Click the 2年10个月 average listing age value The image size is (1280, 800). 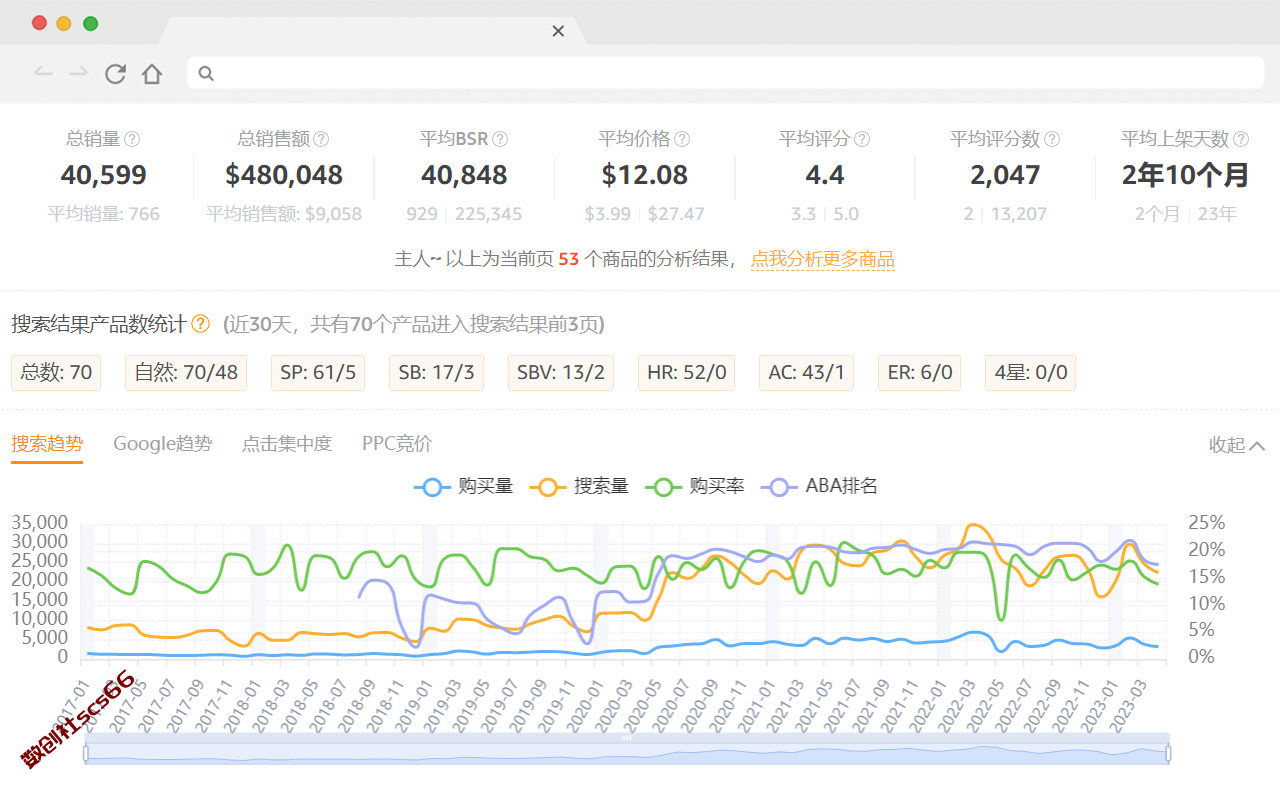[1186, 176]
